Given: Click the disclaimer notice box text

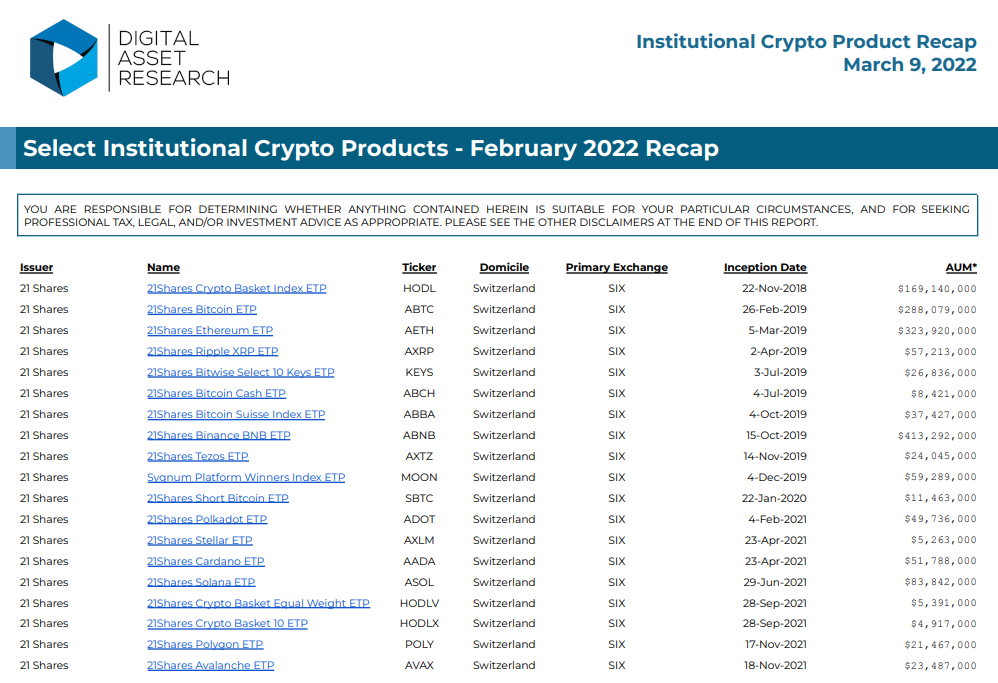Looking at the screenshot, I should (x=496, y=215).
